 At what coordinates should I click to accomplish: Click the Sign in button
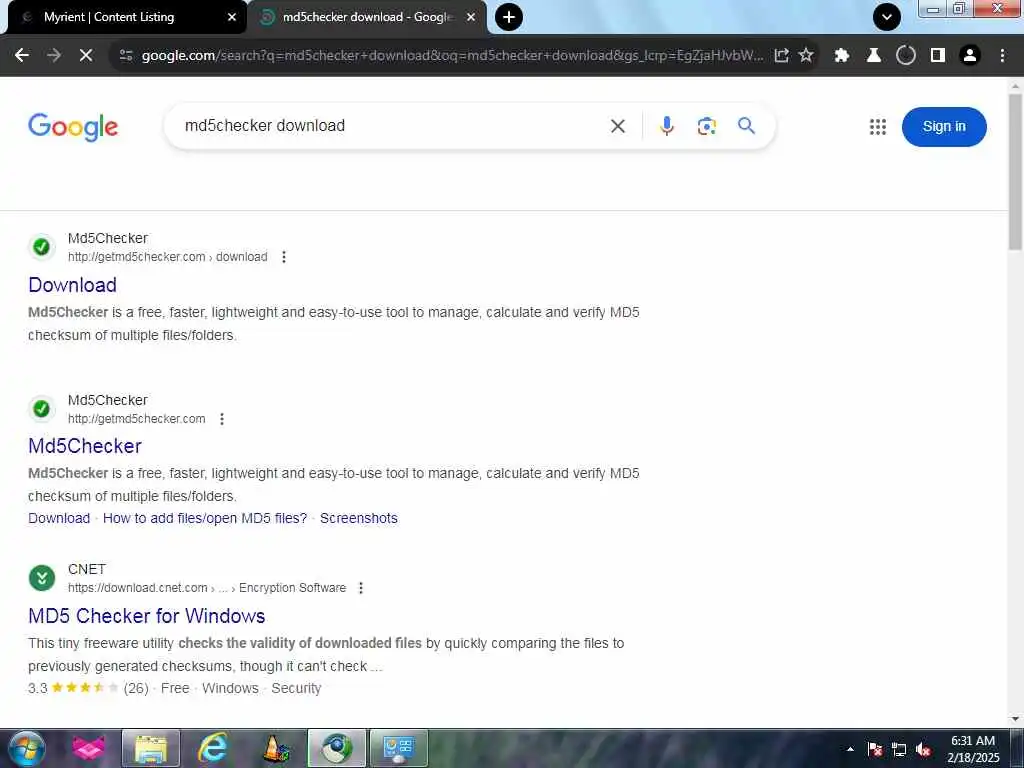coord(944,127)
